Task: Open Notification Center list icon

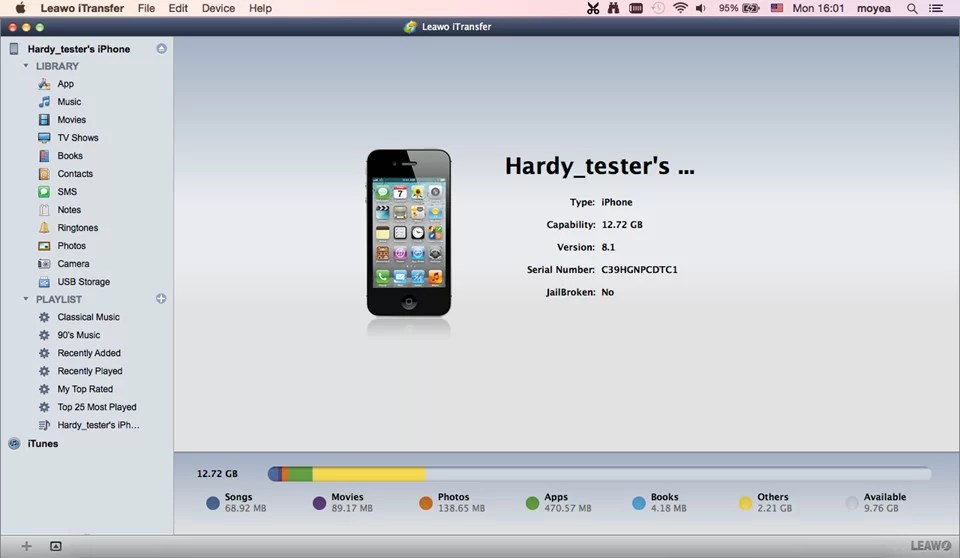Action: pyautogui.click(x=936, y=9)
